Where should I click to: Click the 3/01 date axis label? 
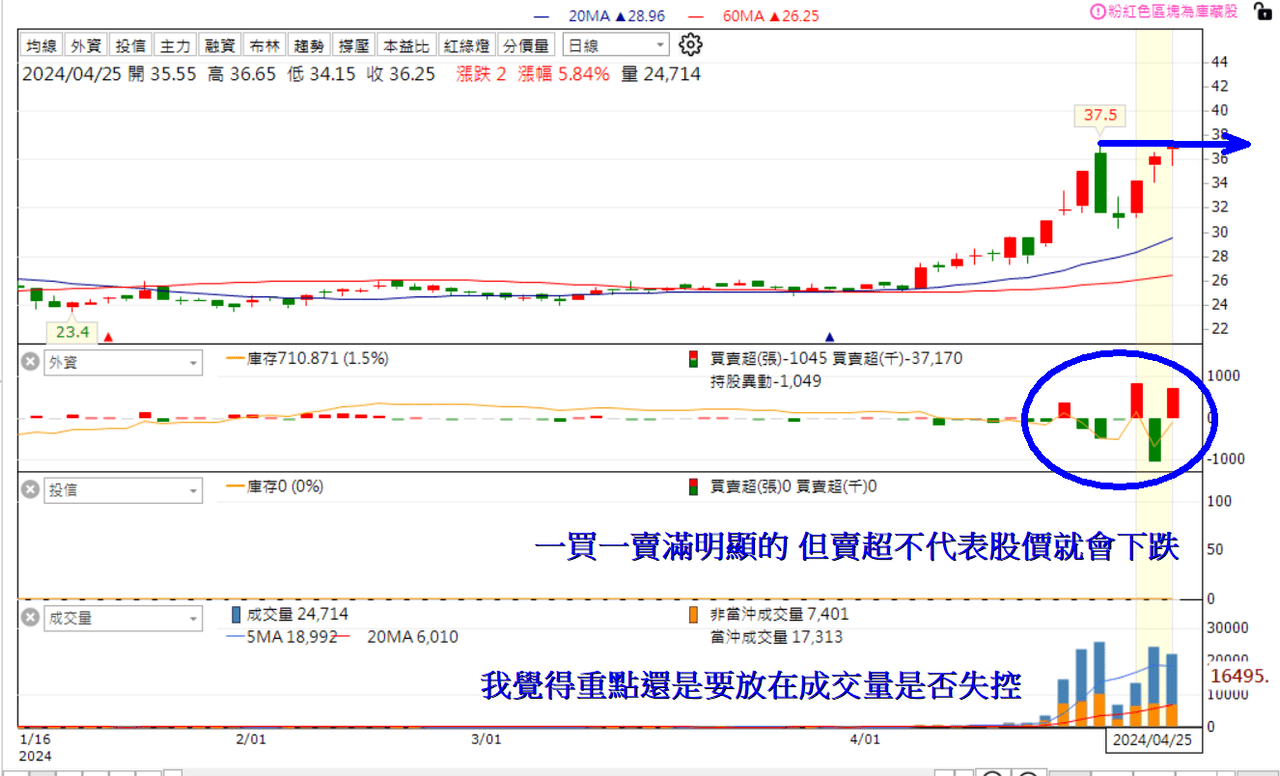pyautogui.click(x=485, y=739)
